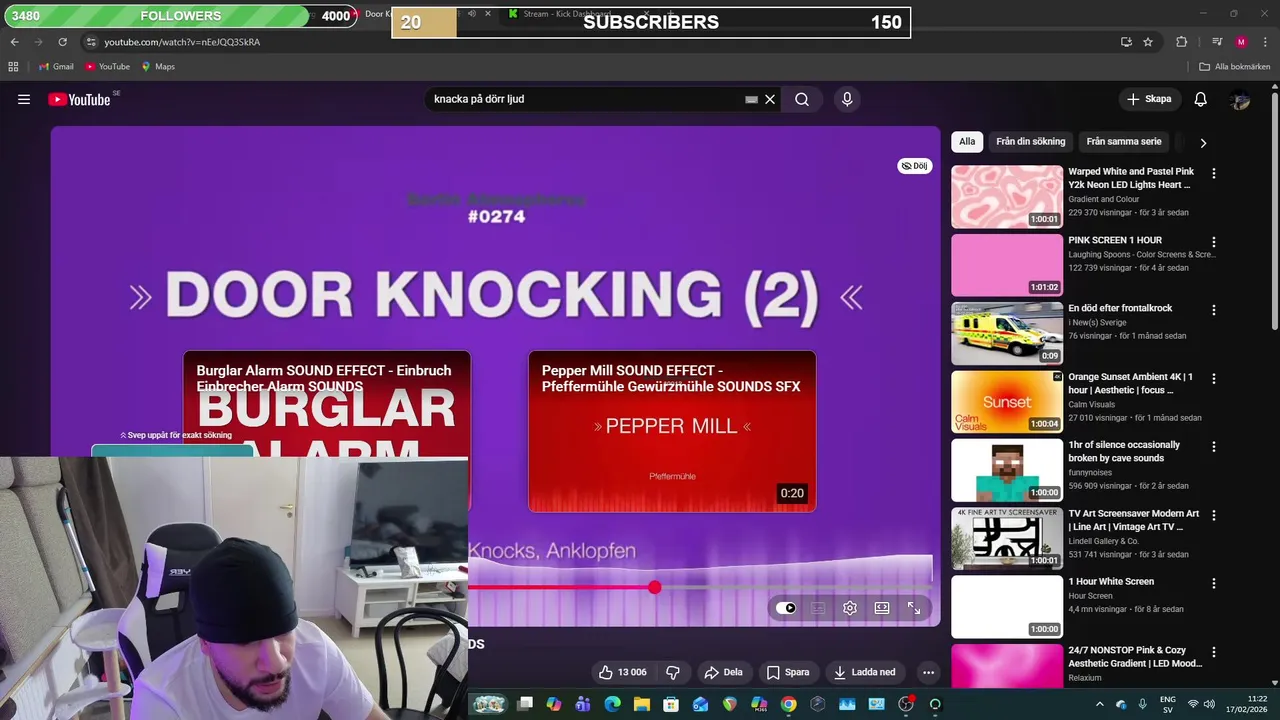Open options for 1hr of silence video

click(x=1214, y=447)
